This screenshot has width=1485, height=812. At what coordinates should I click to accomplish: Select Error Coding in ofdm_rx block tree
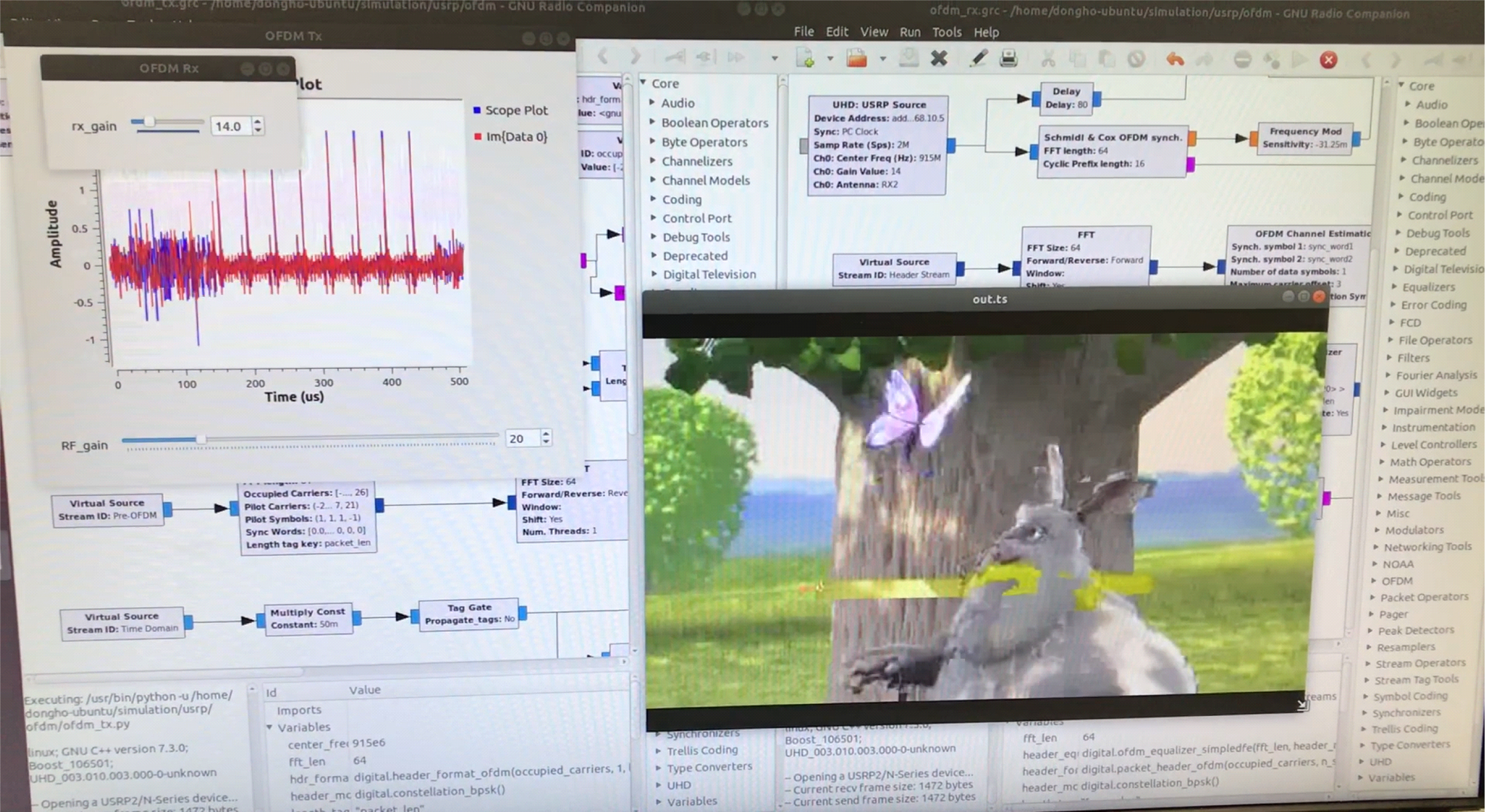1434,304
